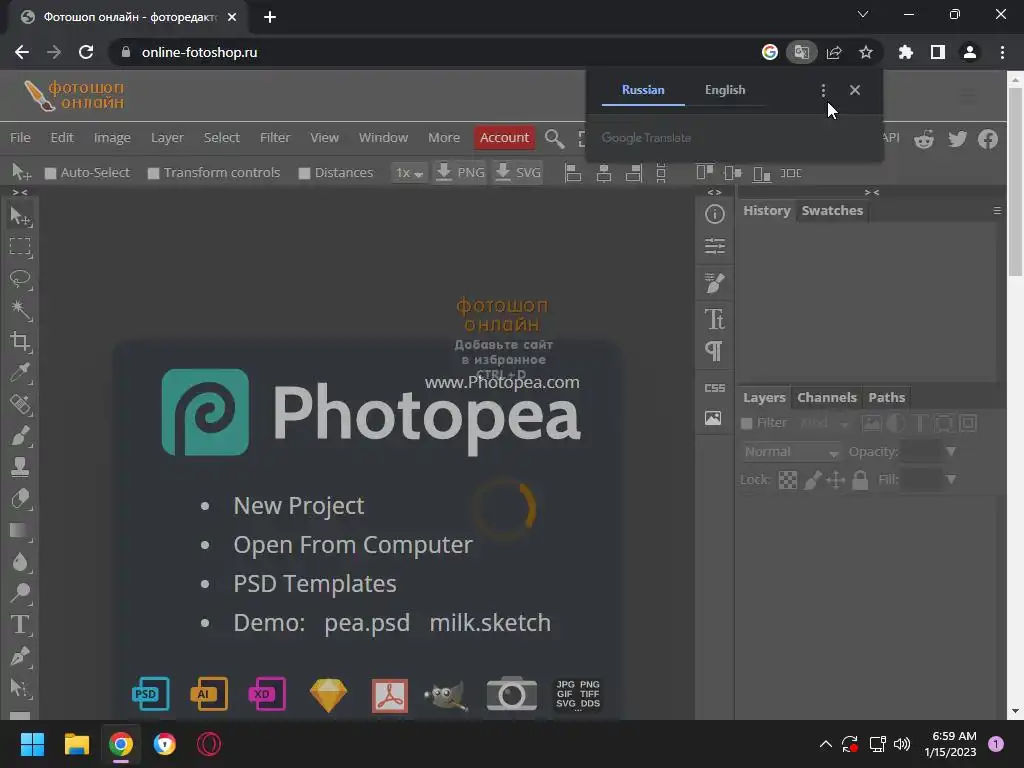Image resolution: width=1024 pixels, height=768 pixels.
Task: Select the Crop tool
Action: [x=20, y=341]
